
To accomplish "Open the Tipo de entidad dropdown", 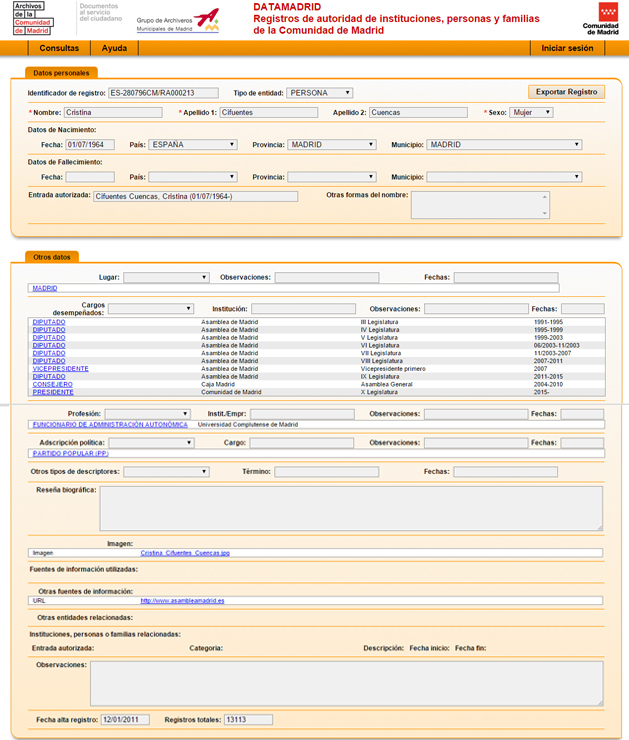I will pos(319,93).
